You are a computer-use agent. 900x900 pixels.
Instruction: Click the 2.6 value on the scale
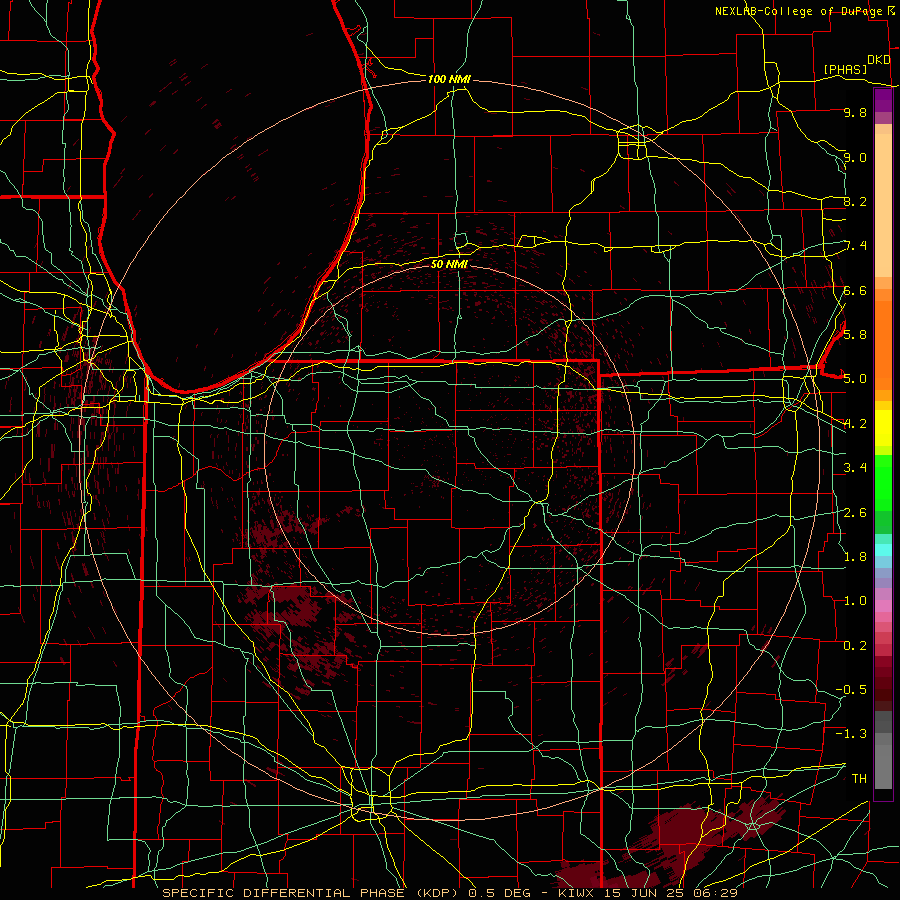tap(855, 512)
